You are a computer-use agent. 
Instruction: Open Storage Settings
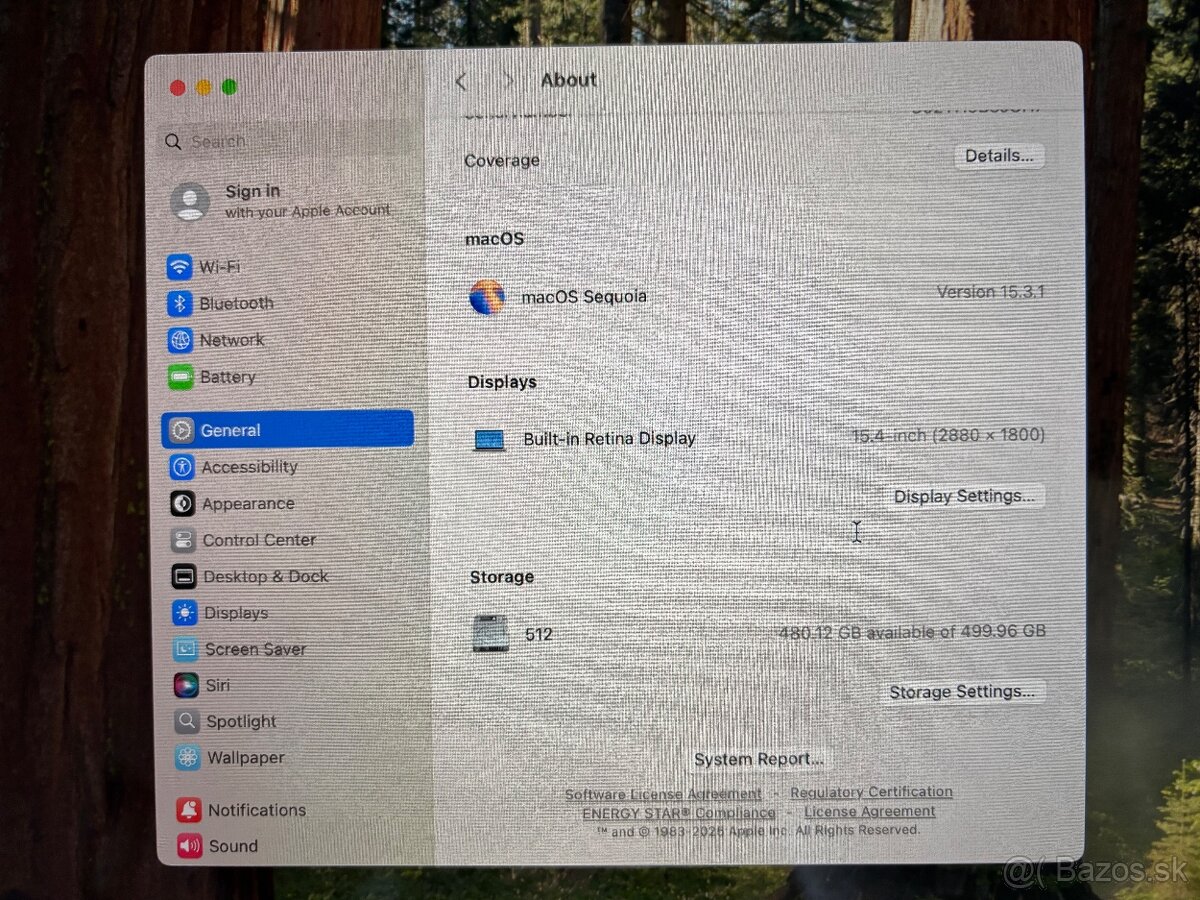(963, 691)
